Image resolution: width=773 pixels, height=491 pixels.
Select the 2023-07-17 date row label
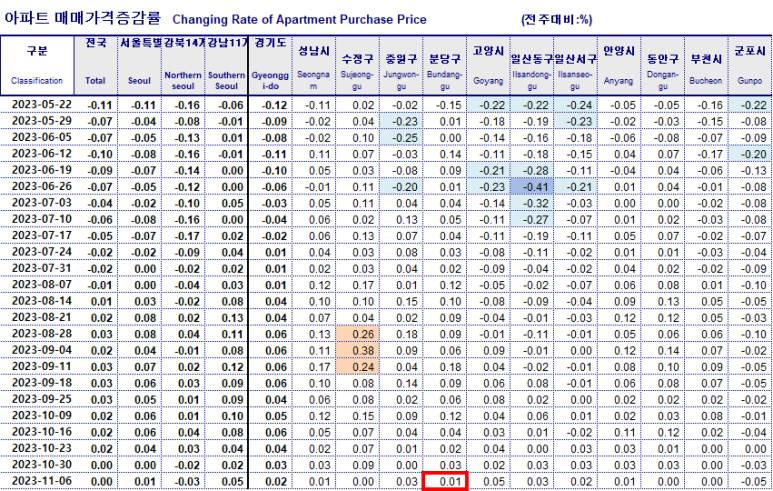(42, 235)
